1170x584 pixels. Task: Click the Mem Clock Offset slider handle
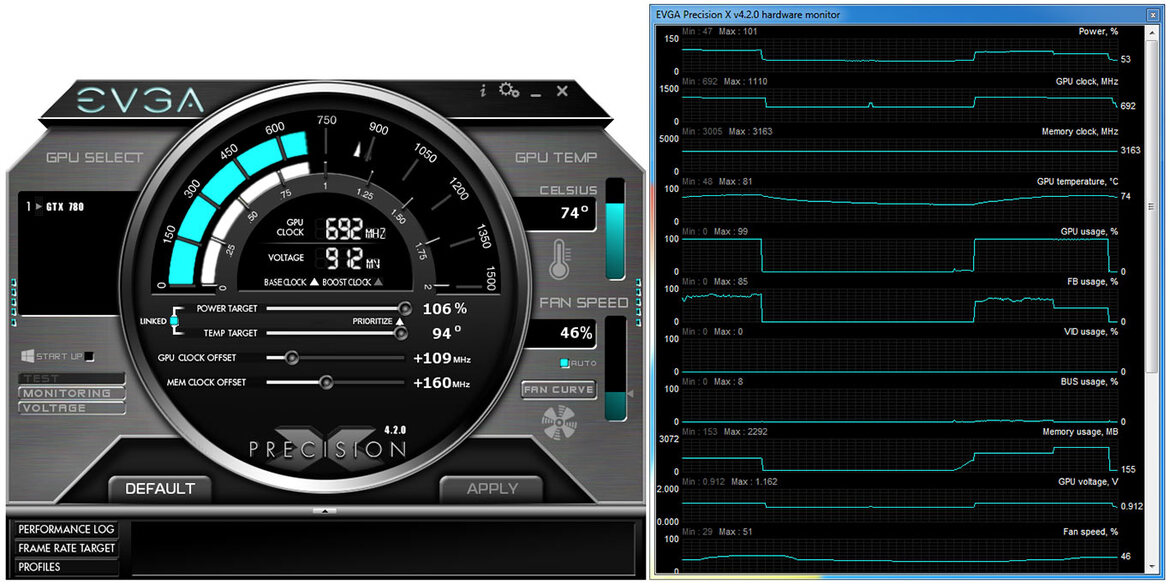click(x=325, y=383)
